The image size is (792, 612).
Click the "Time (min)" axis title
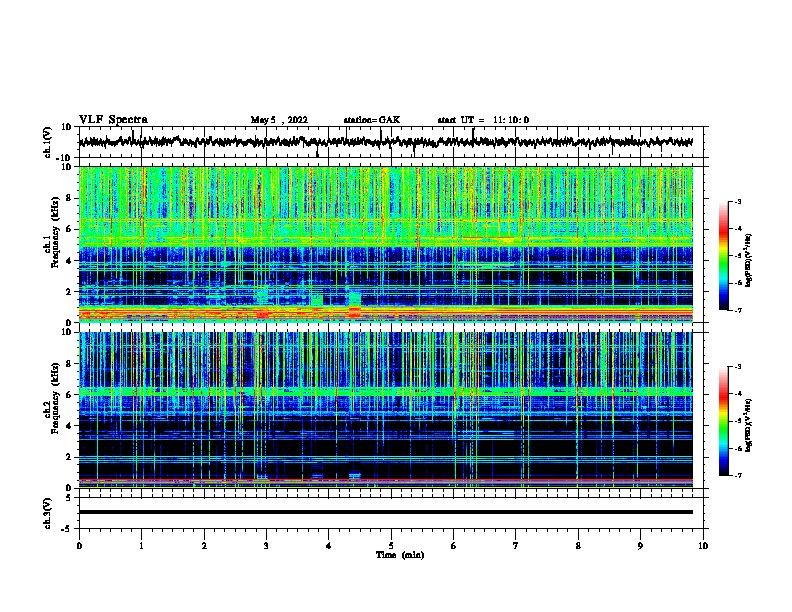click(400, 555)
